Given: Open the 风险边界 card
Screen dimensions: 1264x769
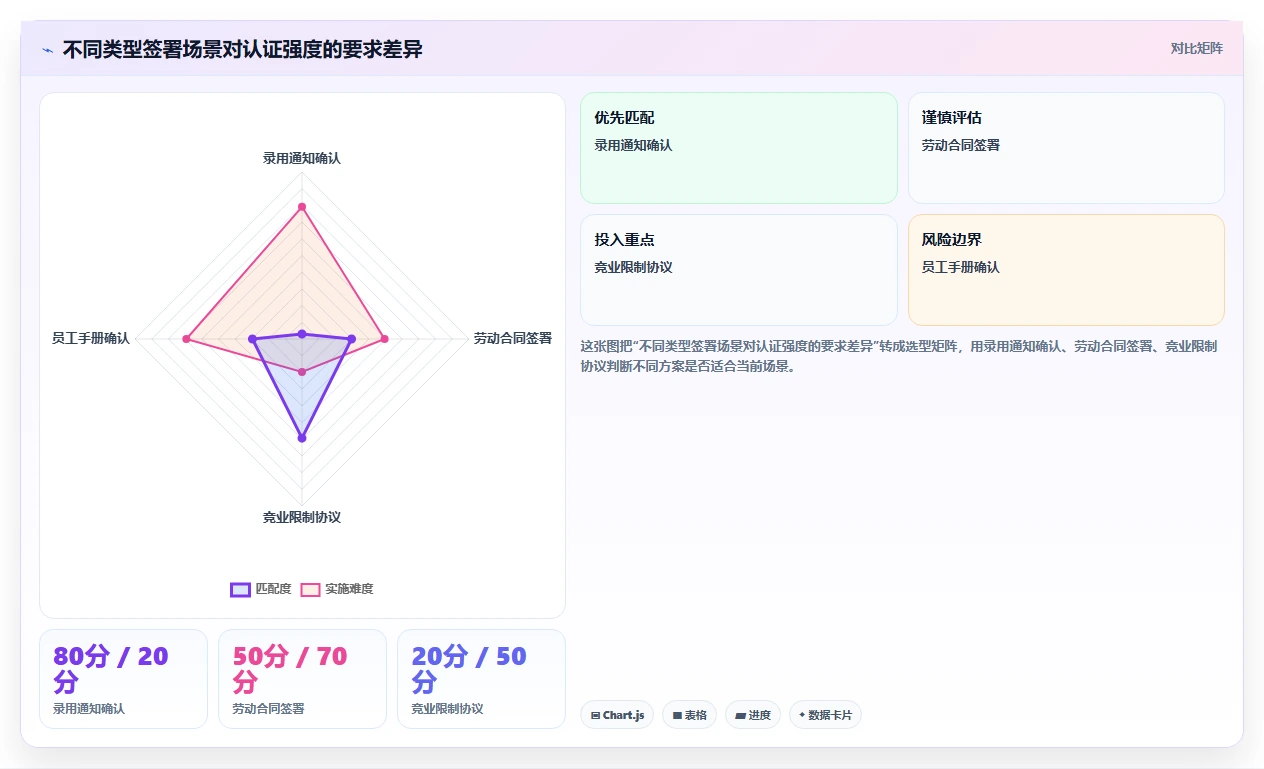Looking at the screenshot, I should (1066, 270).
